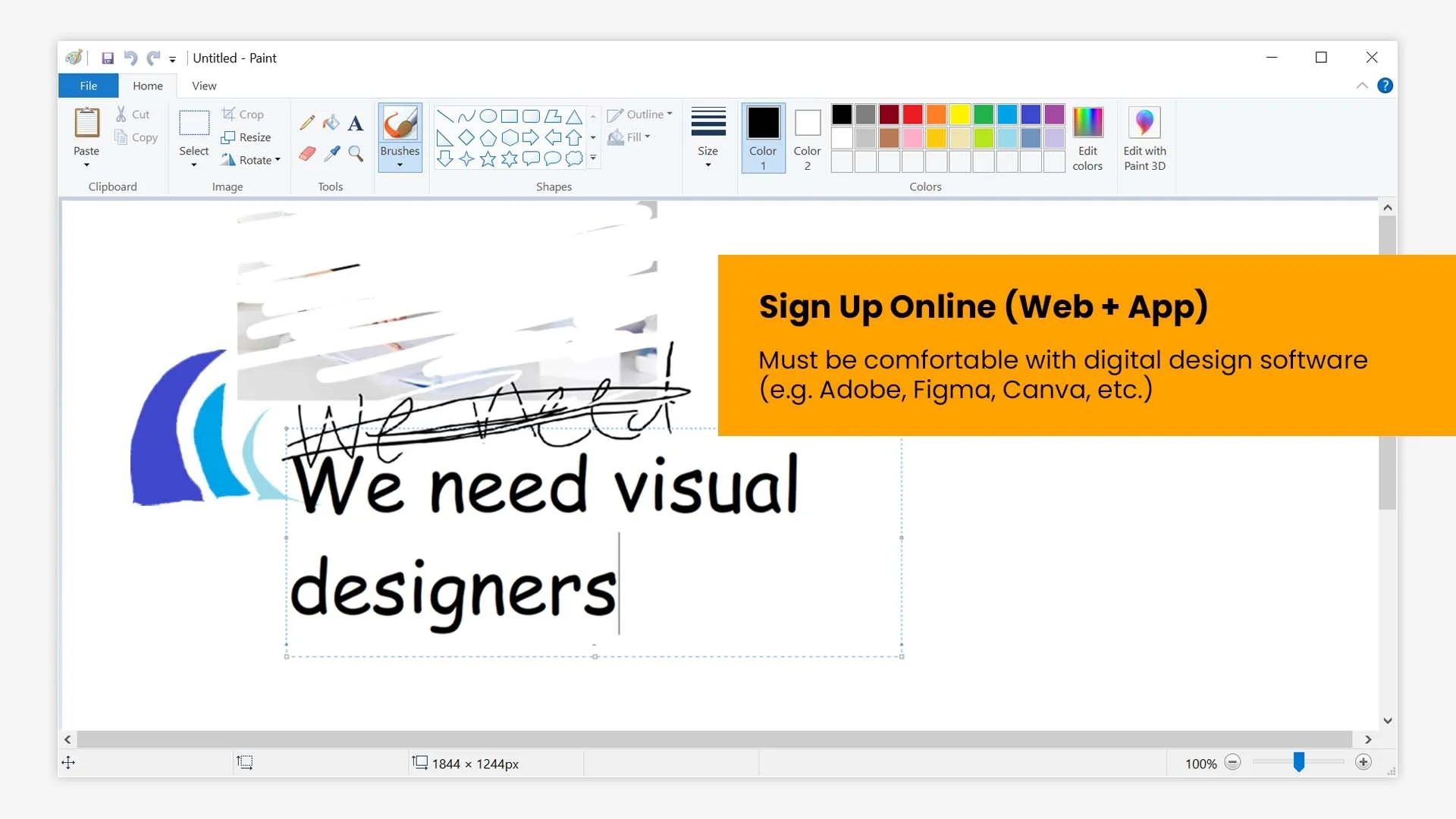This screenshot has width=1456, height=819.
Task: Select the Eraser tool
Action: (307, 153)
